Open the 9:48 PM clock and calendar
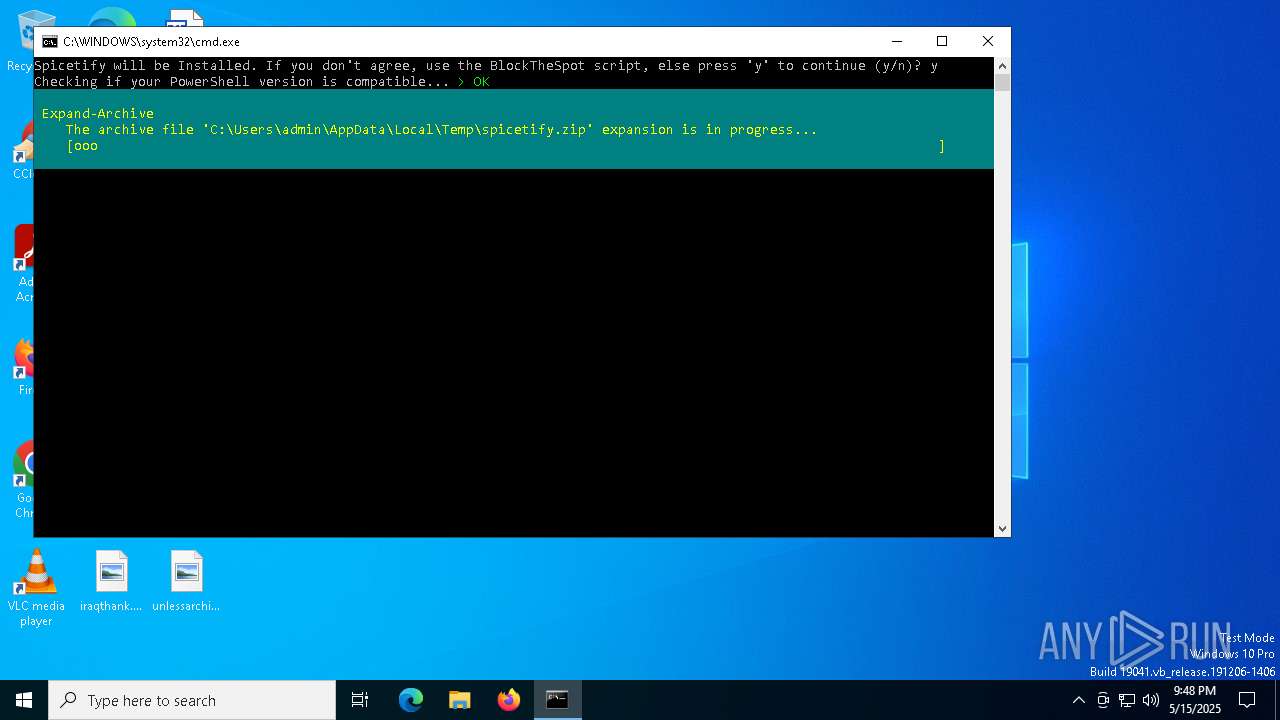 click(1195, 700)
